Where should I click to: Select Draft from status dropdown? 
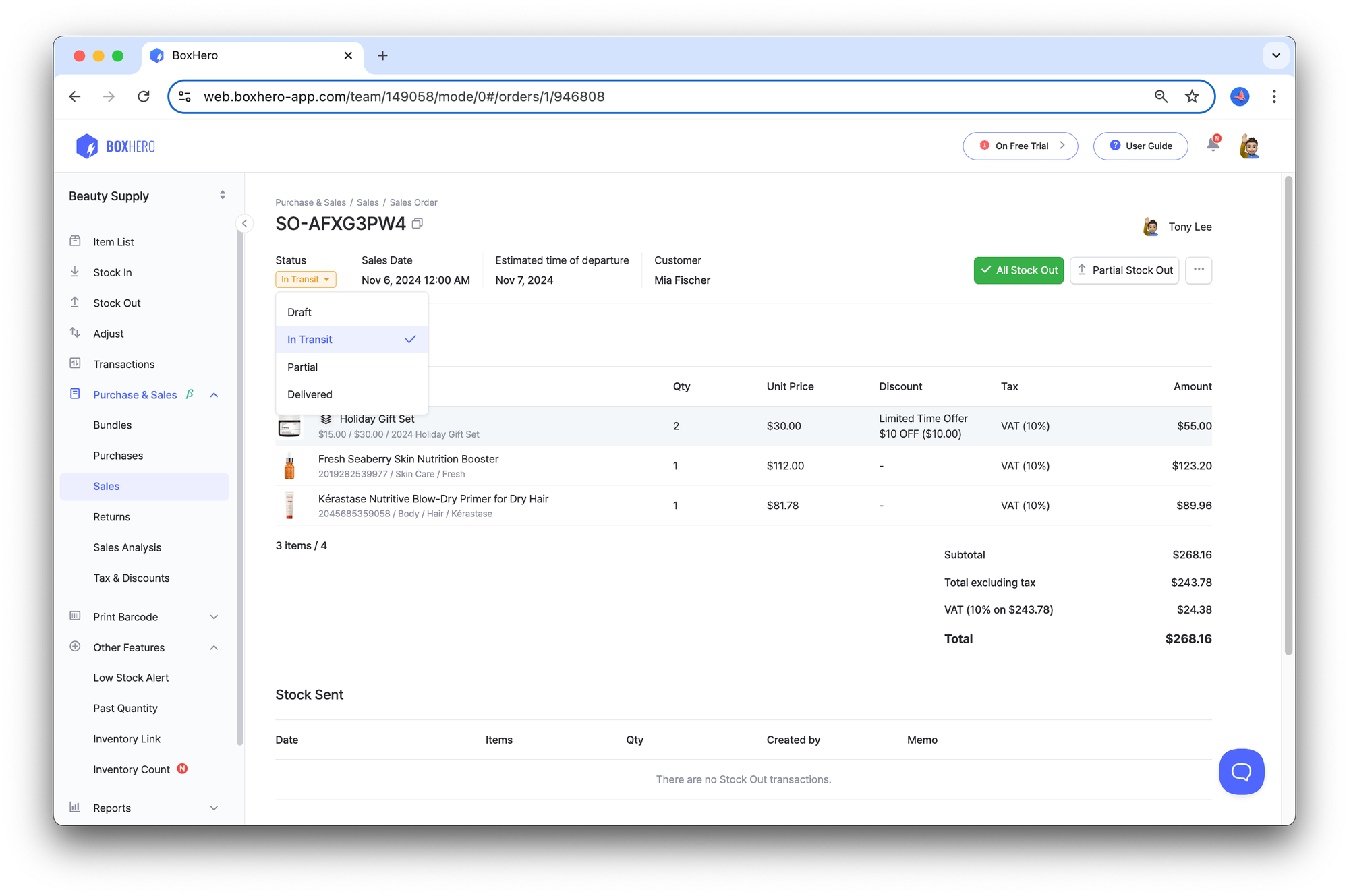pyautogui.click(x=298, y=312)
